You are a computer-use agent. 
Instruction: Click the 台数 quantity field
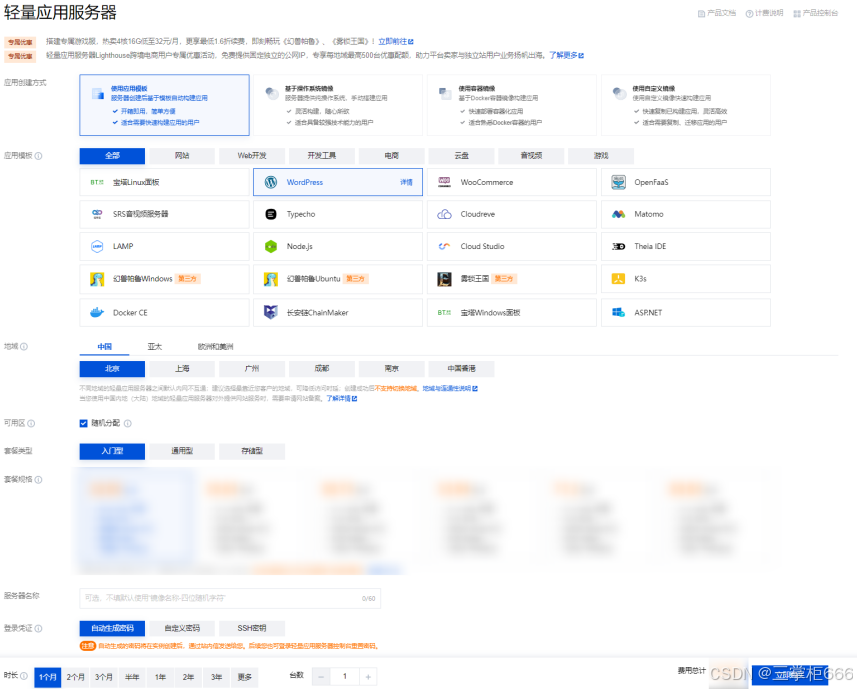click(x=345, y=677)
